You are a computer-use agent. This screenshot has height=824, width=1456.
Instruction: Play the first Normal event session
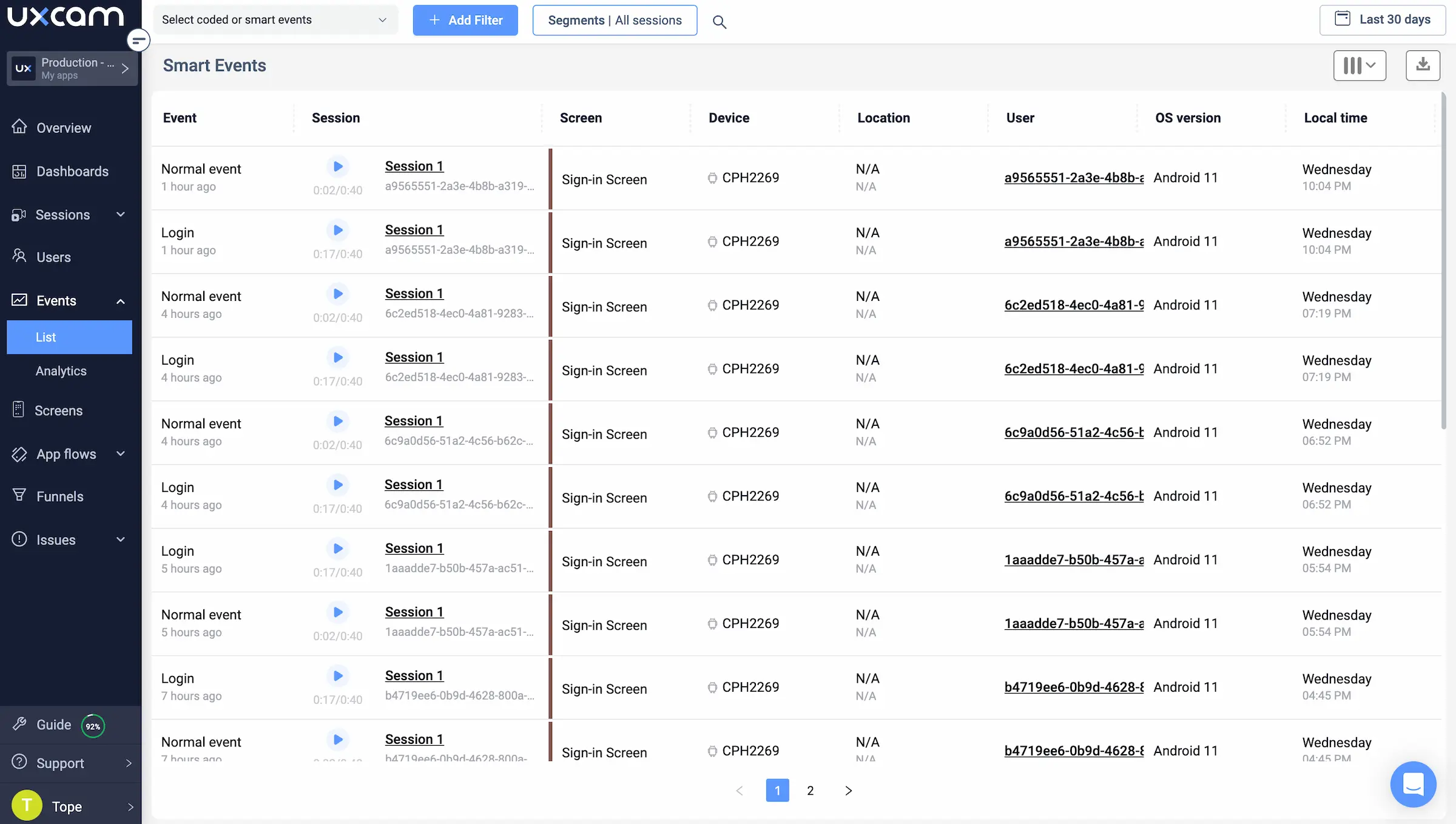point(338,166)
